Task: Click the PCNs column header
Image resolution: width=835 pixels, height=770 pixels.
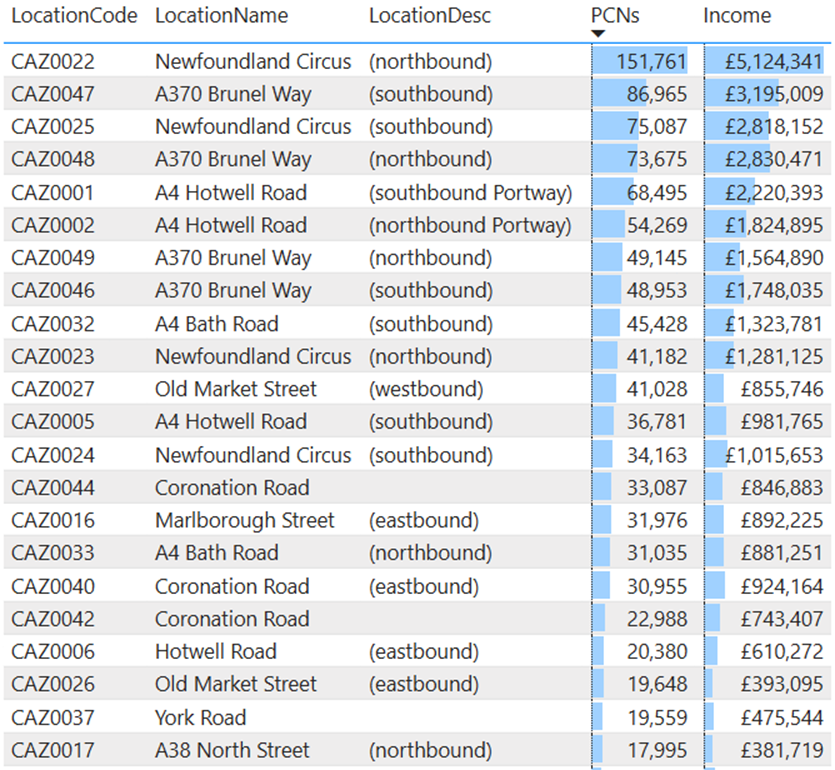Action: [x=615, y=16]
